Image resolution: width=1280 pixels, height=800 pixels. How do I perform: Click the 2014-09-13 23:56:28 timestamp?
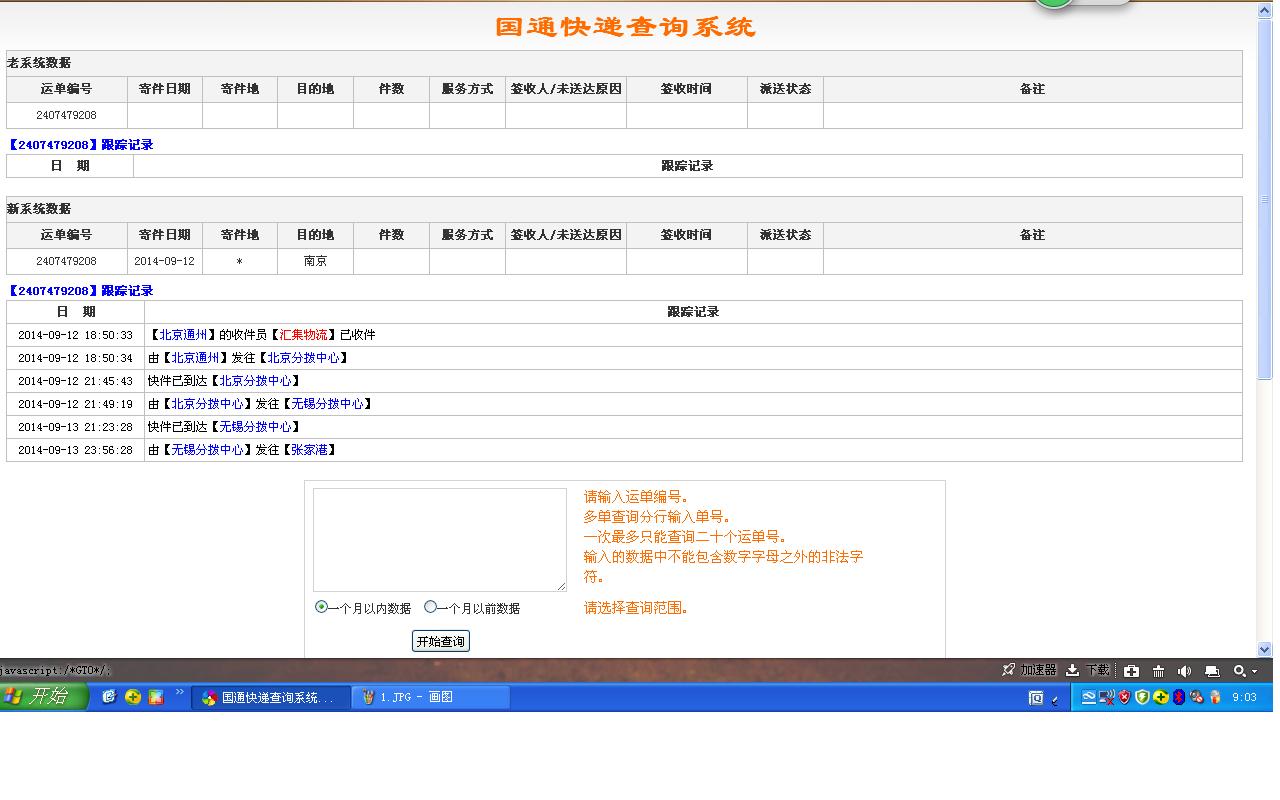coord(75,450)
